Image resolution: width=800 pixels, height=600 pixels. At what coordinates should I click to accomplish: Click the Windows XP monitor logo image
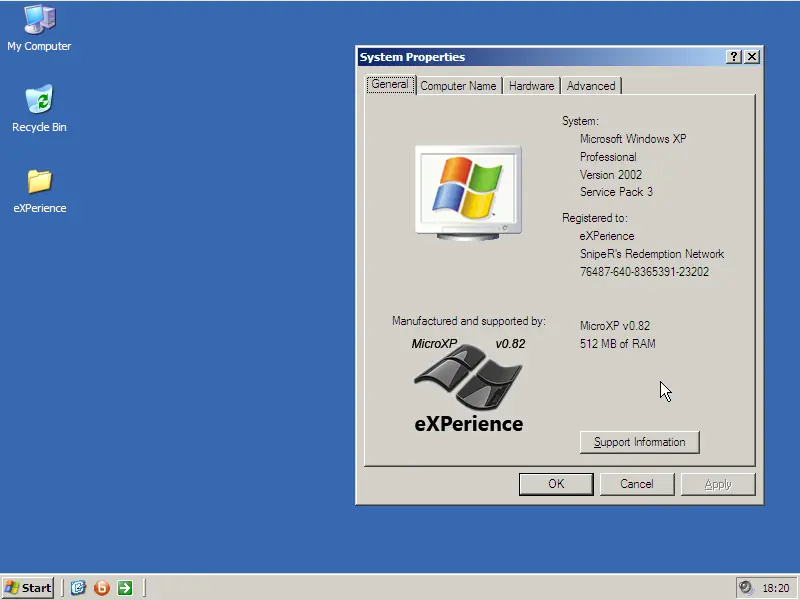[x=468, y=193]
